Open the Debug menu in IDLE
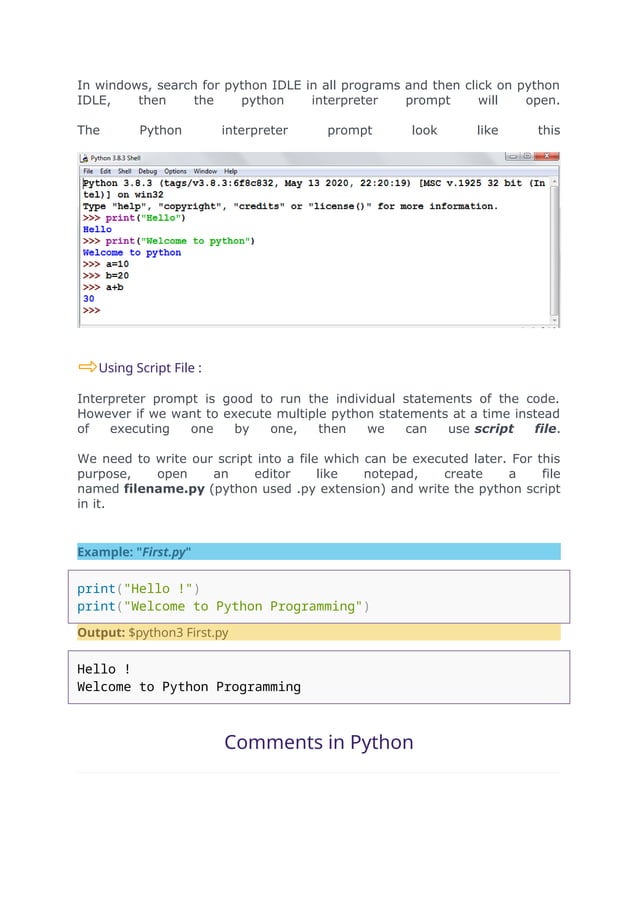638x902 pixels. point(147,171)
